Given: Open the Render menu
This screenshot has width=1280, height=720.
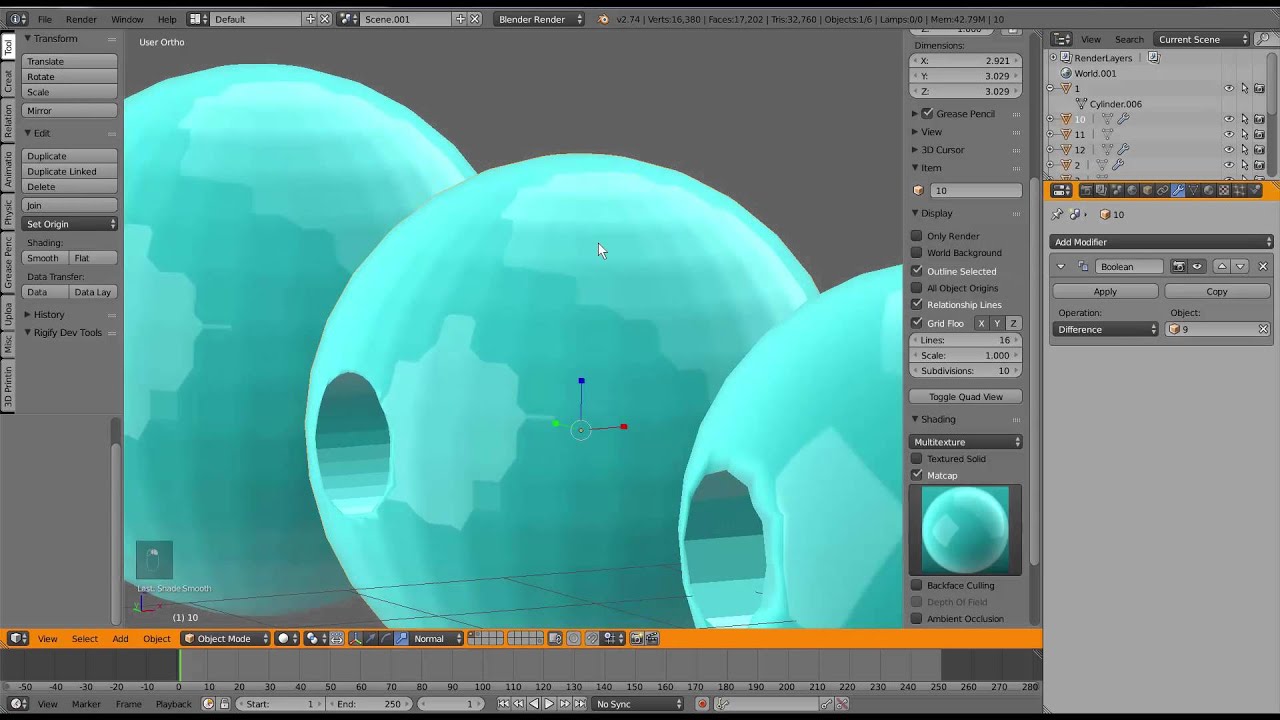Looking at the screenshot, I should click(x=81, y=19).
